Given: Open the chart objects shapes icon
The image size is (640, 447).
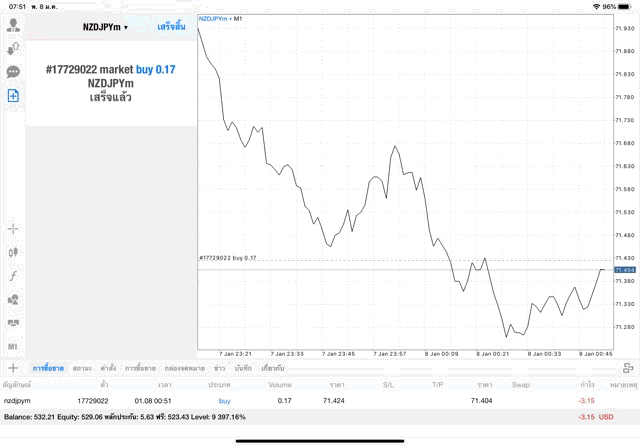Looking at the screenshot, I should pyautogui.click(x=14, y=299).
